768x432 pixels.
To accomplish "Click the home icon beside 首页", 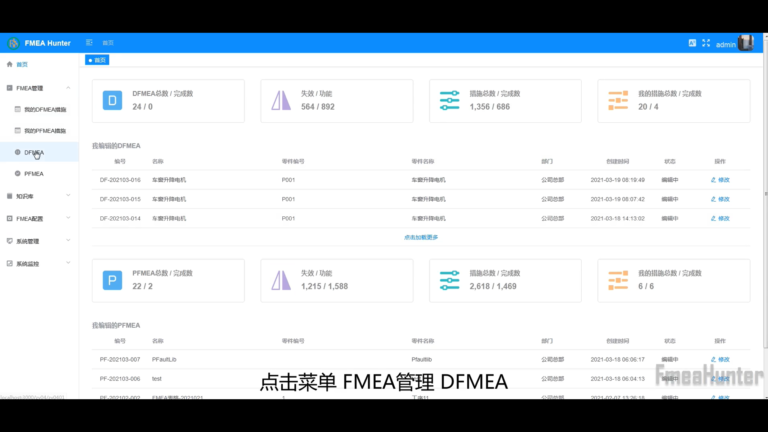I will [x=9, y=64].
